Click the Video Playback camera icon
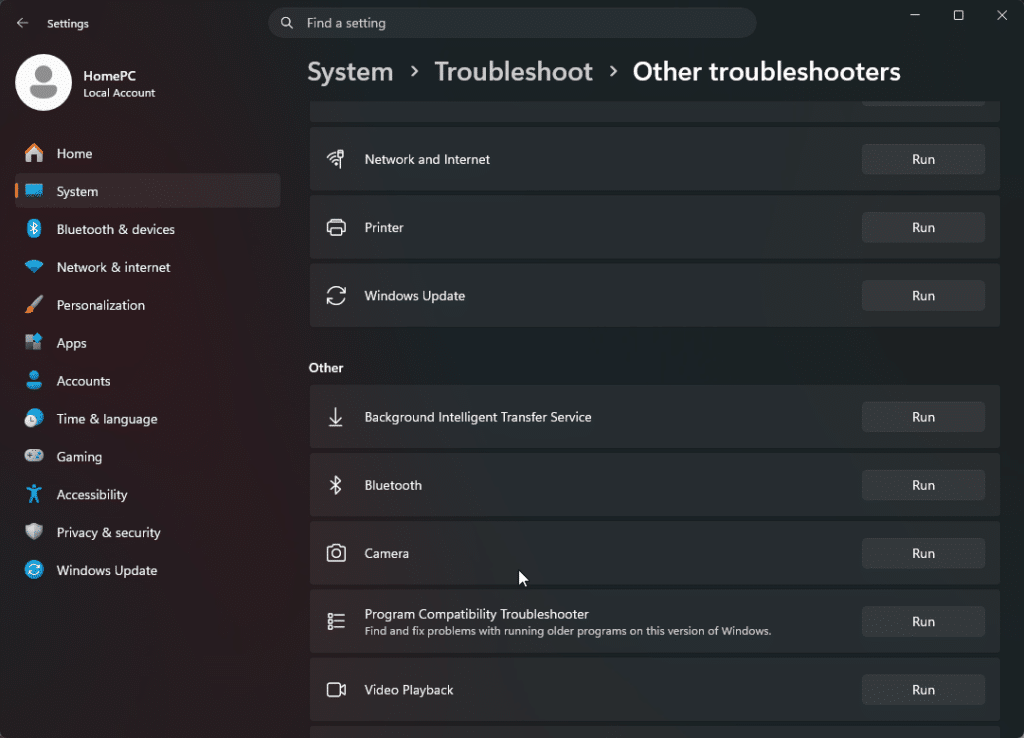Screen dimensions: 1024x738 coord(336,690)
